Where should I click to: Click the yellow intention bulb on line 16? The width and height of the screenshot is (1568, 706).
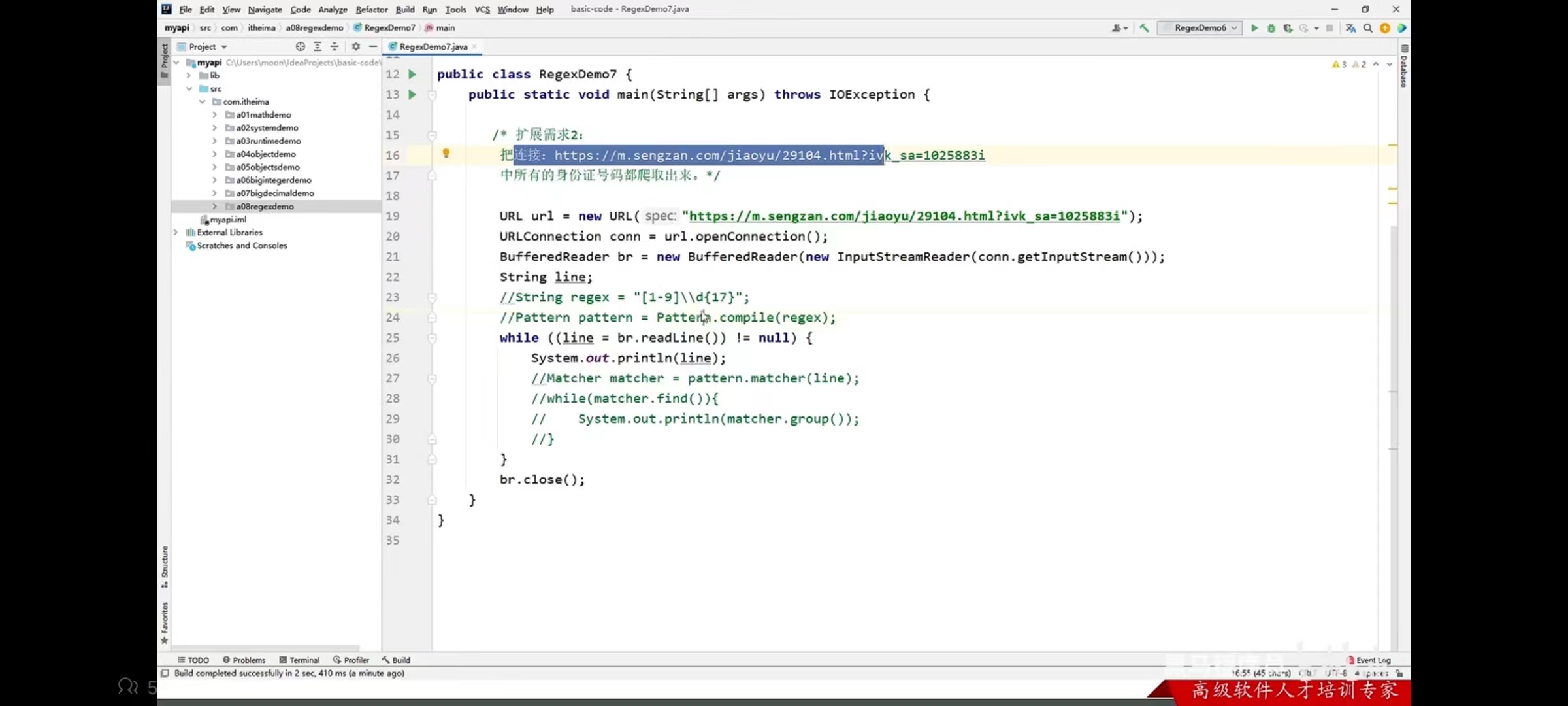point(446,153)
